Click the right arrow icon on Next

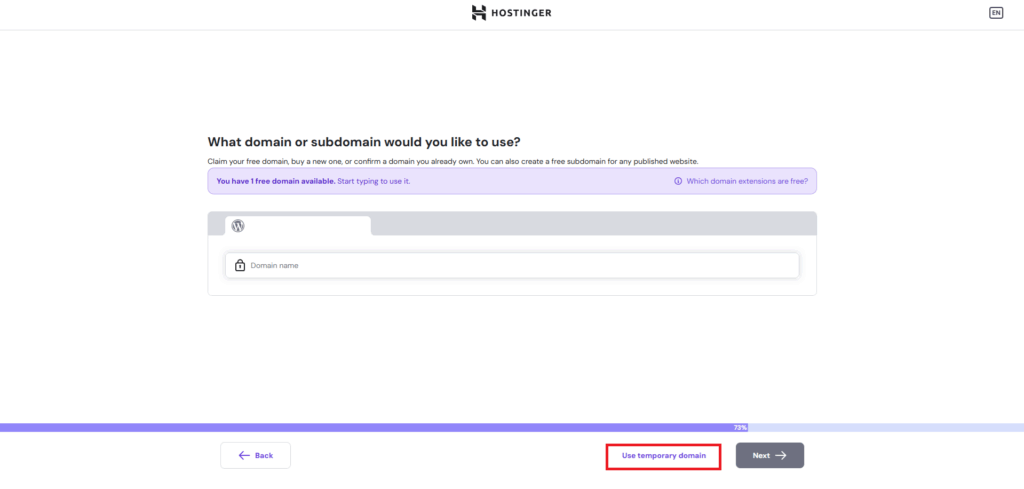(x=781, y=455)
